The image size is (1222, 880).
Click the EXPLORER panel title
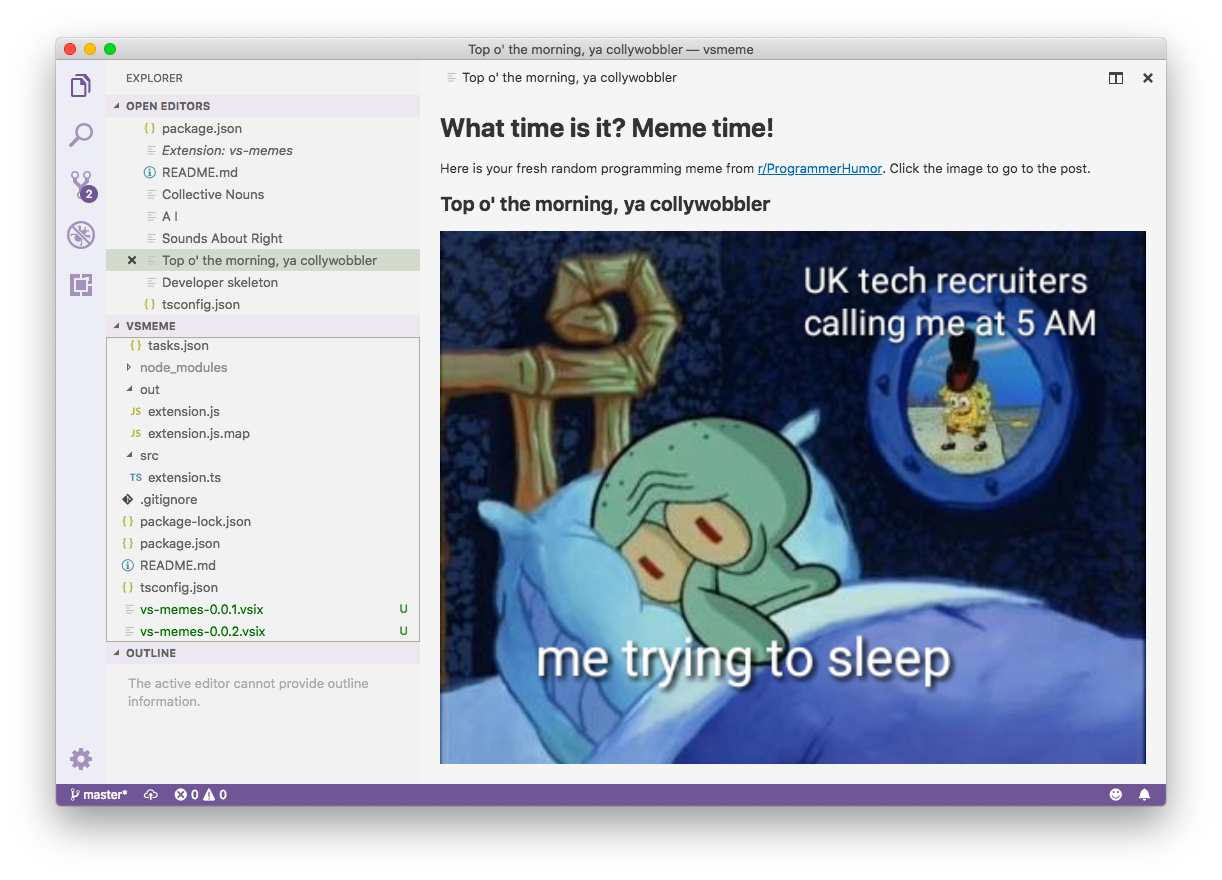[154, 78]
